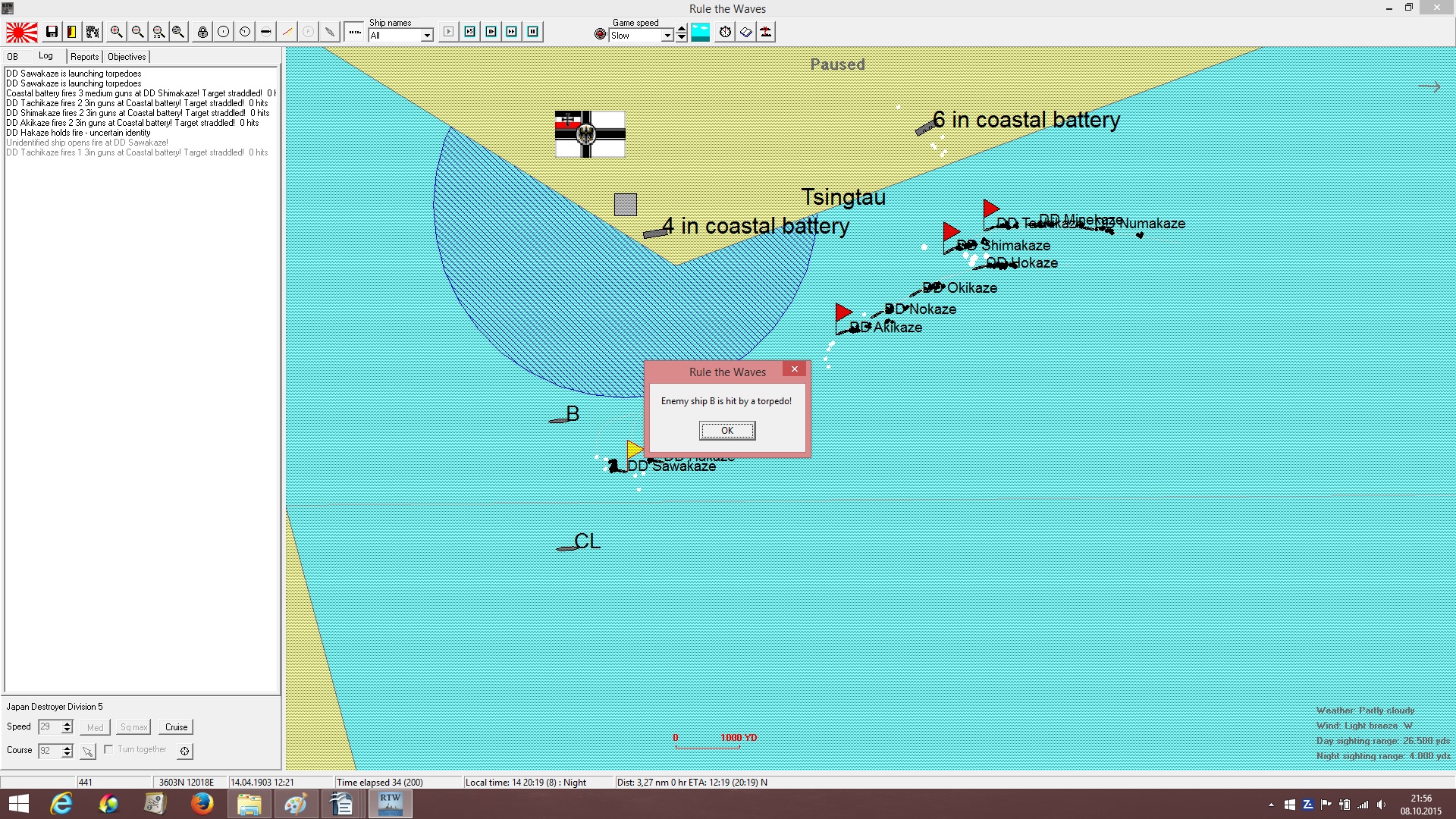This screenshot has height=819, width=1456.
Task: Click the padlock lock icon in toolbar
Action: coord(202,32)
